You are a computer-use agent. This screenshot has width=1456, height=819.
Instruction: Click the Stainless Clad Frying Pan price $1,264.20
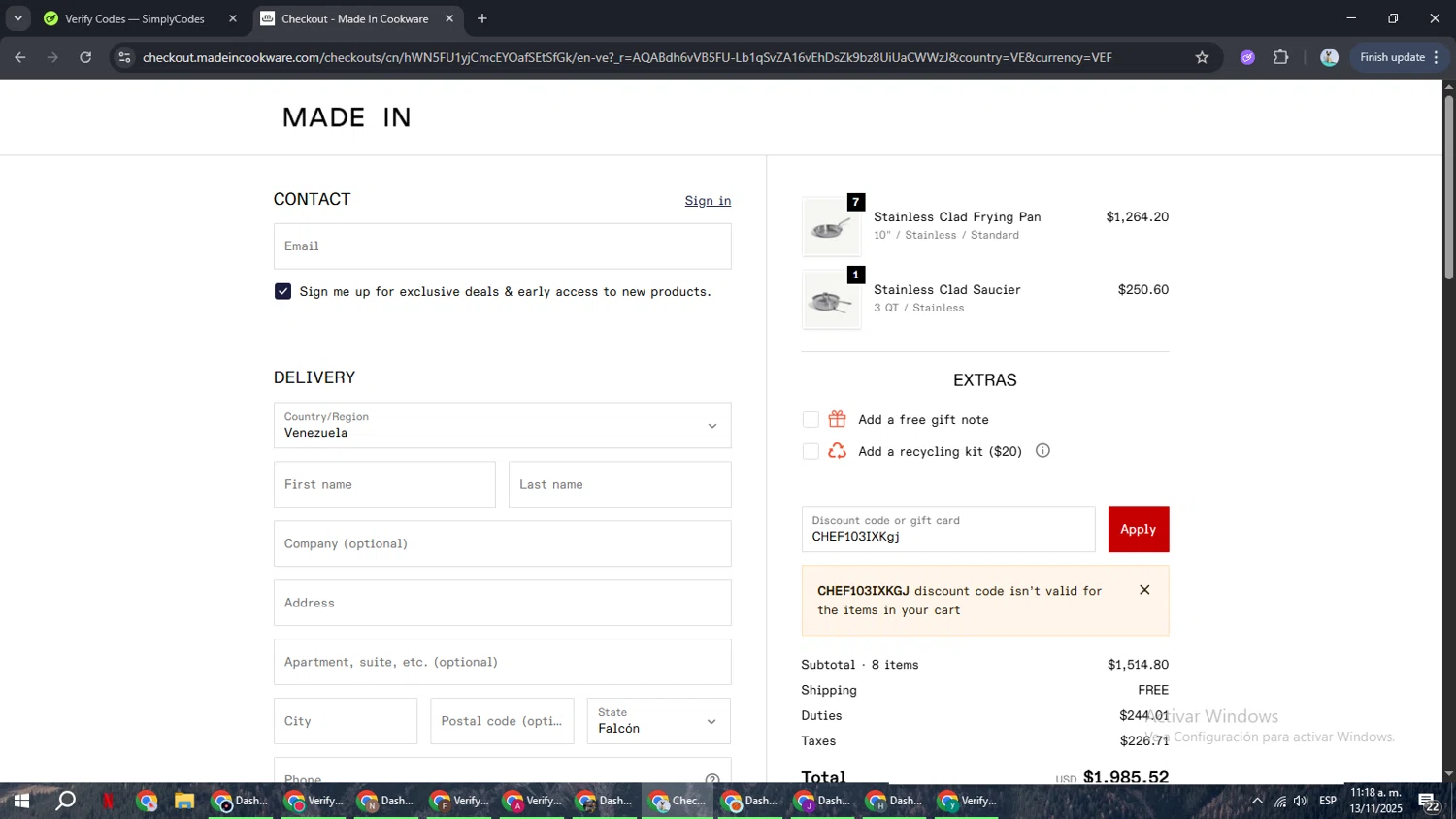(x=1137, y=217)
